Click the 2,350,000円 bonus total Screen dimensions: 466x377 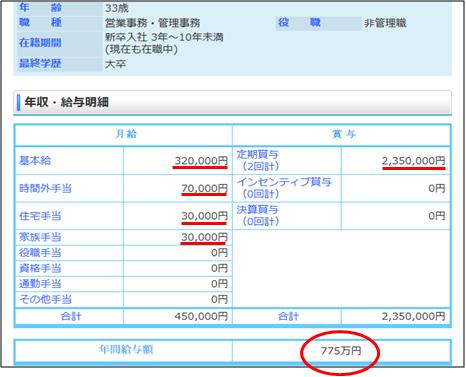(413, 316)
